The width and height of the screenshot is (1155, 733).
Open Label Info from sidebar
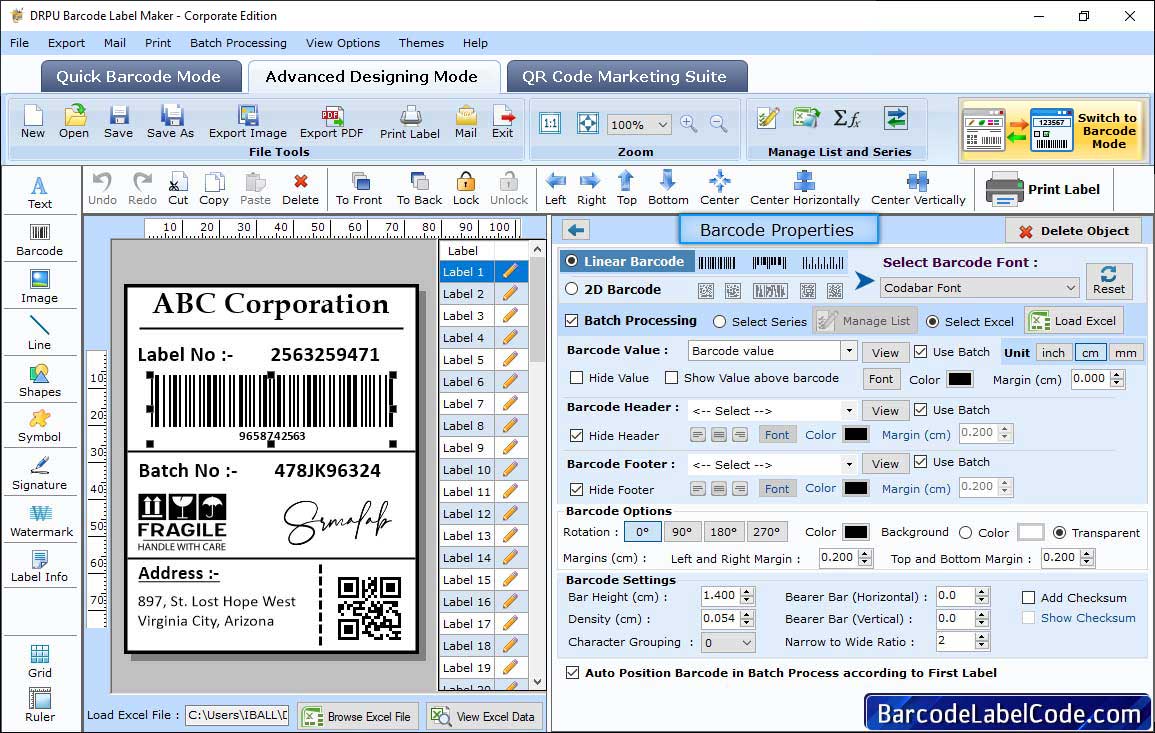(x=40, y=566)
